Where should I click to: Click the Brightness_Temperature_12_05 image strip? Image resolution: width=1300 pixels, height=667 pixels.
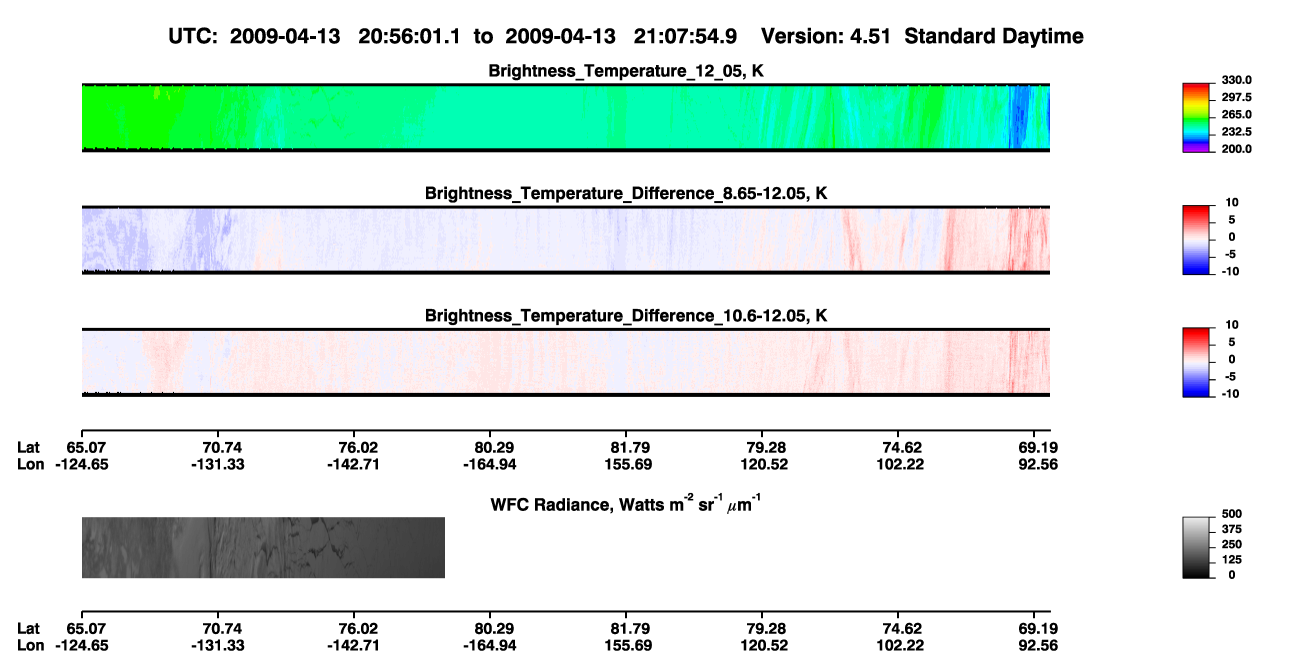pyautogui.click(x=565, y=117)
